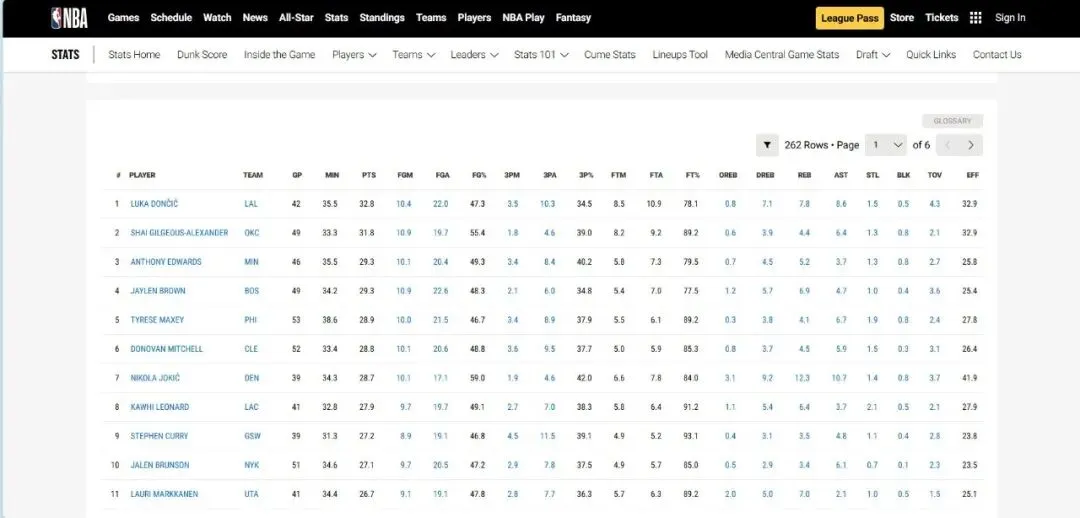Expand the Players stats dropdown
The width and height of the screenshot is (1080, 518).
[354, 55]
